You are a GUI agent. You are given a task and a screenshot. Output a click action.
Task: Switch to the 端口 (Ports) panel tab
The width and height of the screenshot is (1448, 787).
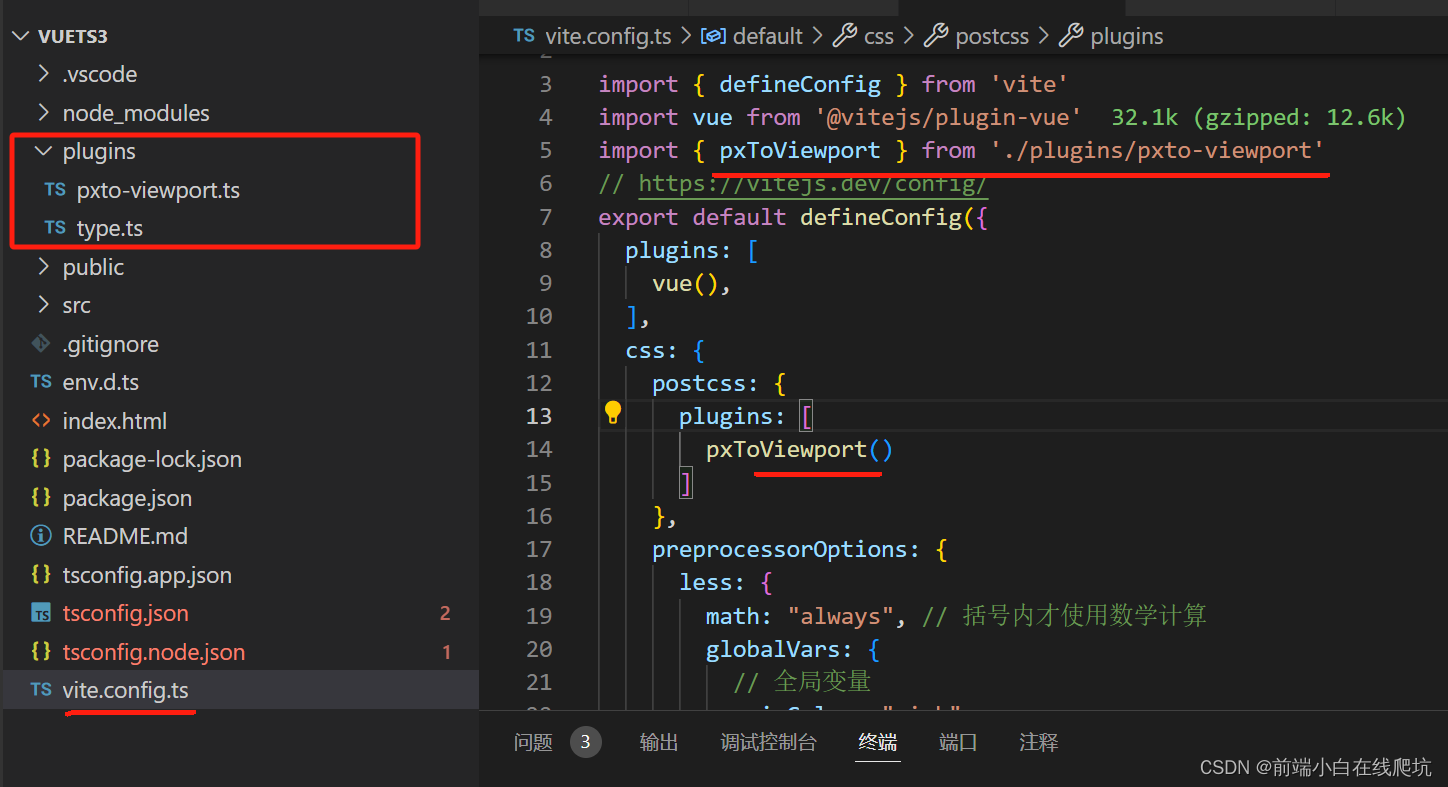pyautogui.click(x=958, y=742)
